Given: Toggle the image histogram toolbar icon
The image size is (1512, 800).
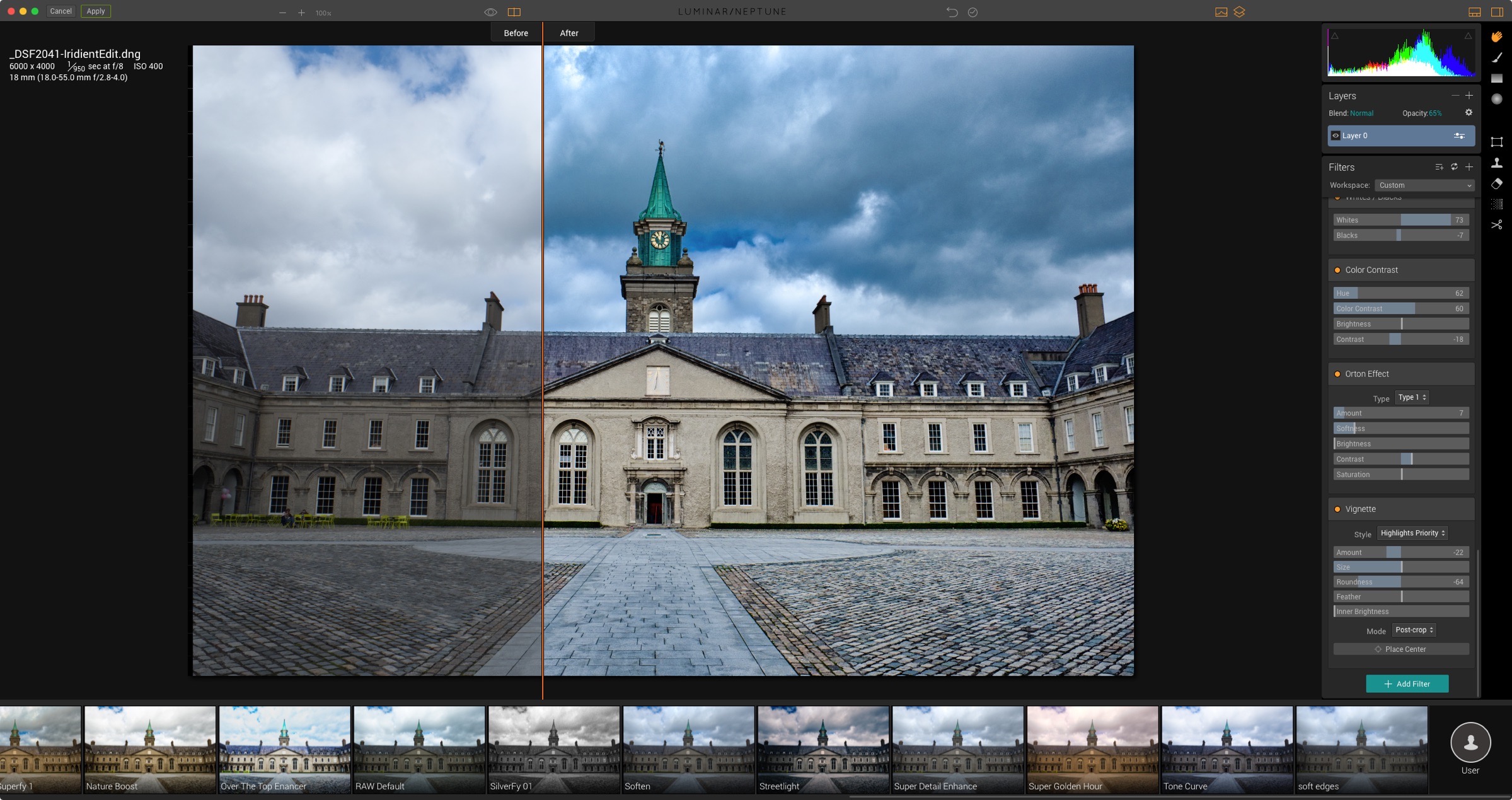Looking at the screenshot, I should point(1221,12).
